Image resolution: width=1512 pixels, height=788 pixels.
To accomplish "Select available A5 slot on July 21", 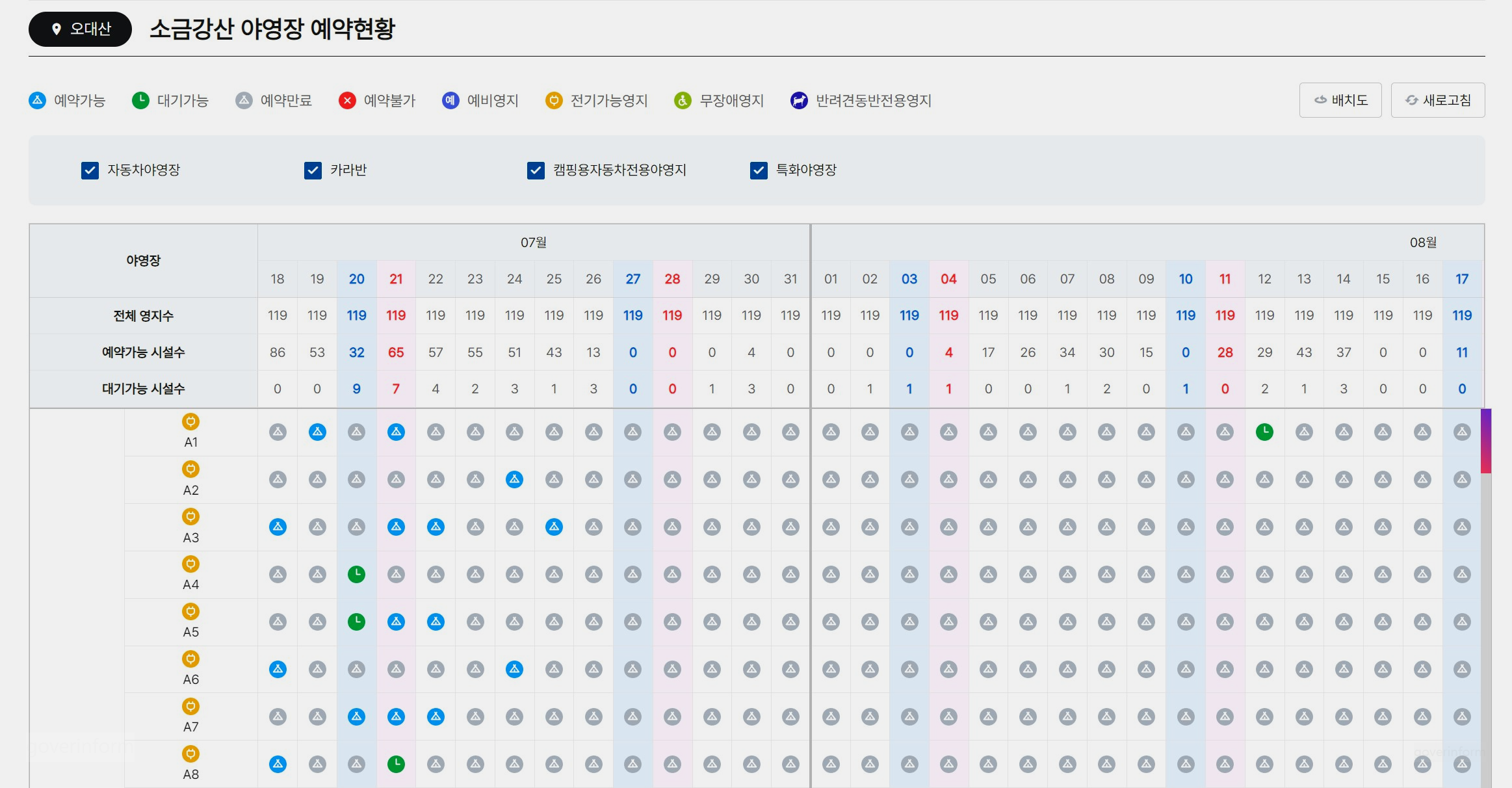I will [x=396, y=622].
